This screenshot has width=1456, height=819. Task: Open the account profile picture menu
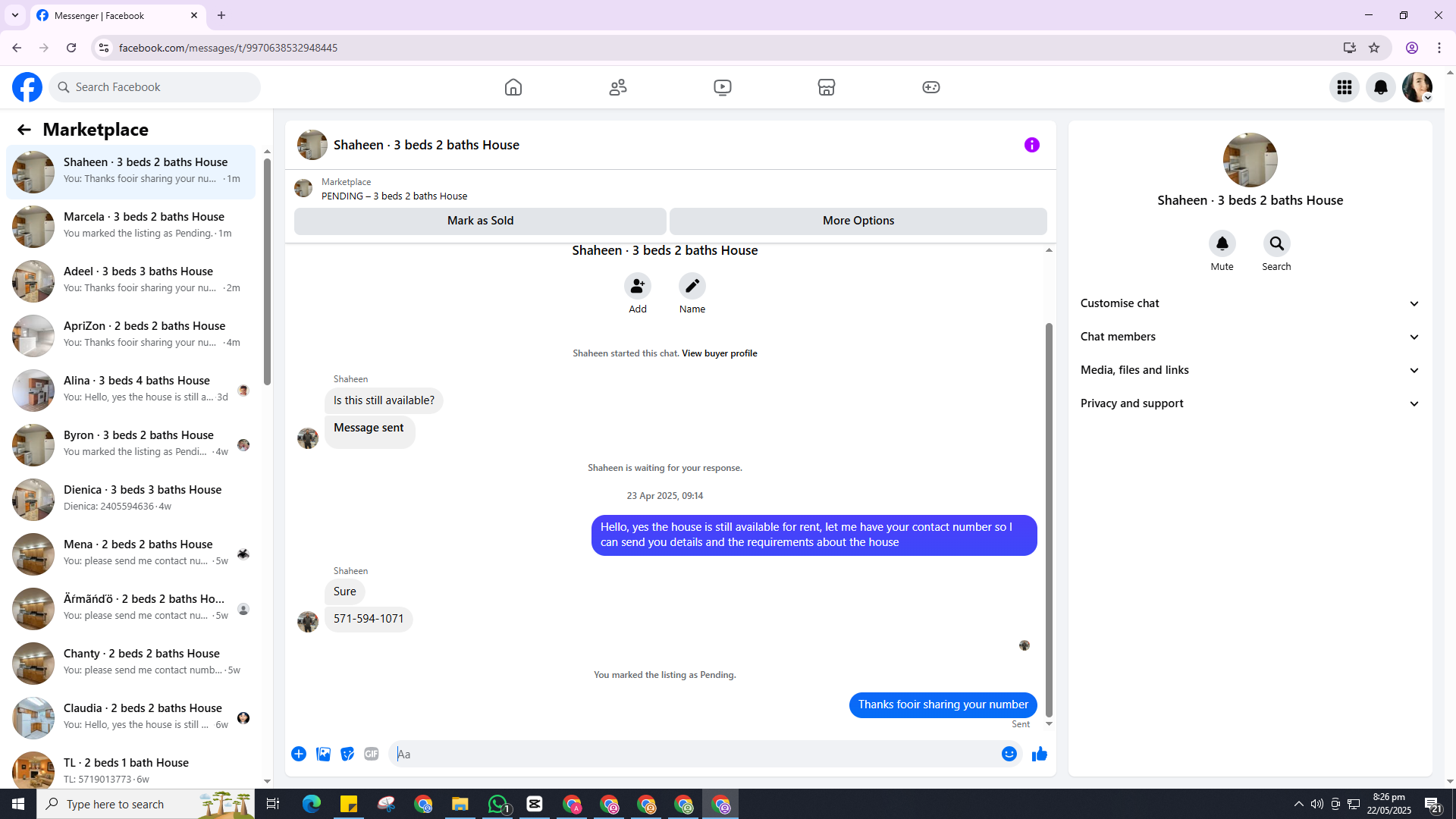pyautogui.click(x=1417, y=87)
